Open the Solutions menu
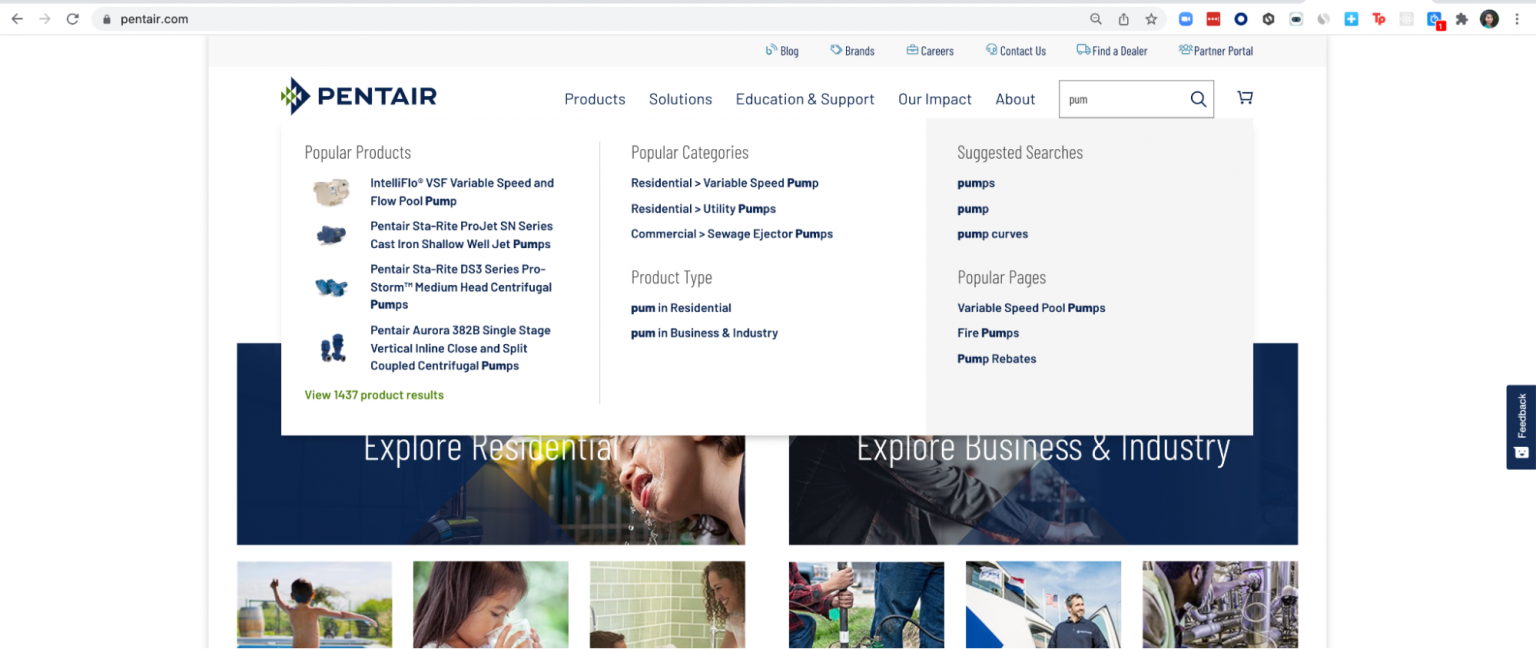The width and height of the screenshot is (1536, 649). (680, 99)
